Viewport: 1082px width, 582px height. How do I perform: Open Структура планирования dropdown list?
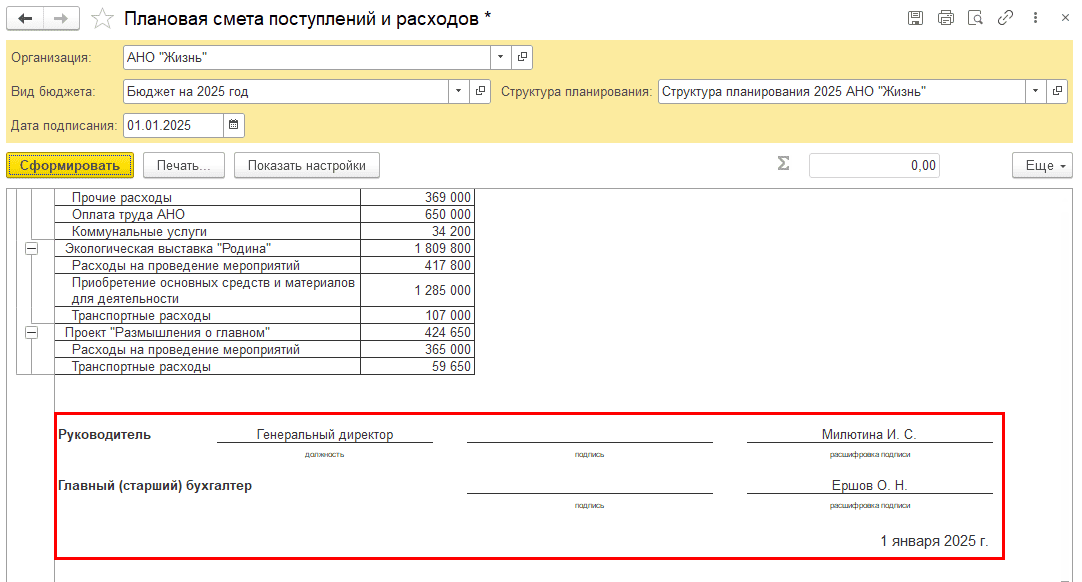pos(1035,91)
